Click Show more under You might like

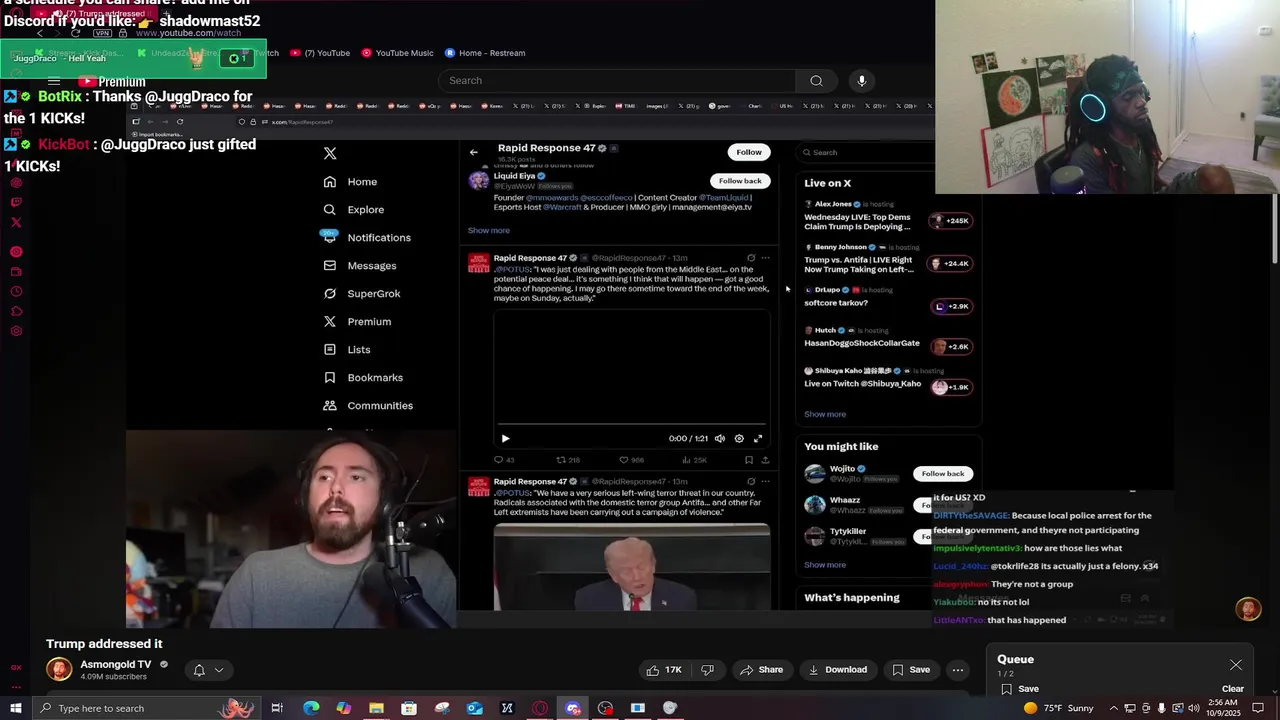[825, 565]
